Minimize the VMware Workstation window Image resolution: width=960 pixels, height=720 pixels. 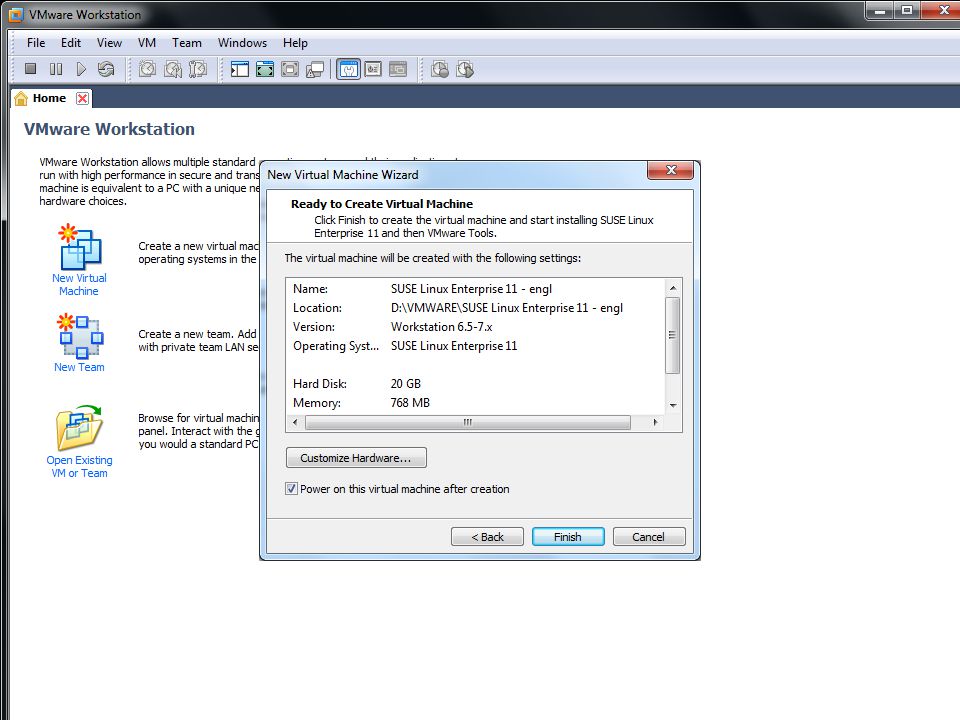click(880, 10)
